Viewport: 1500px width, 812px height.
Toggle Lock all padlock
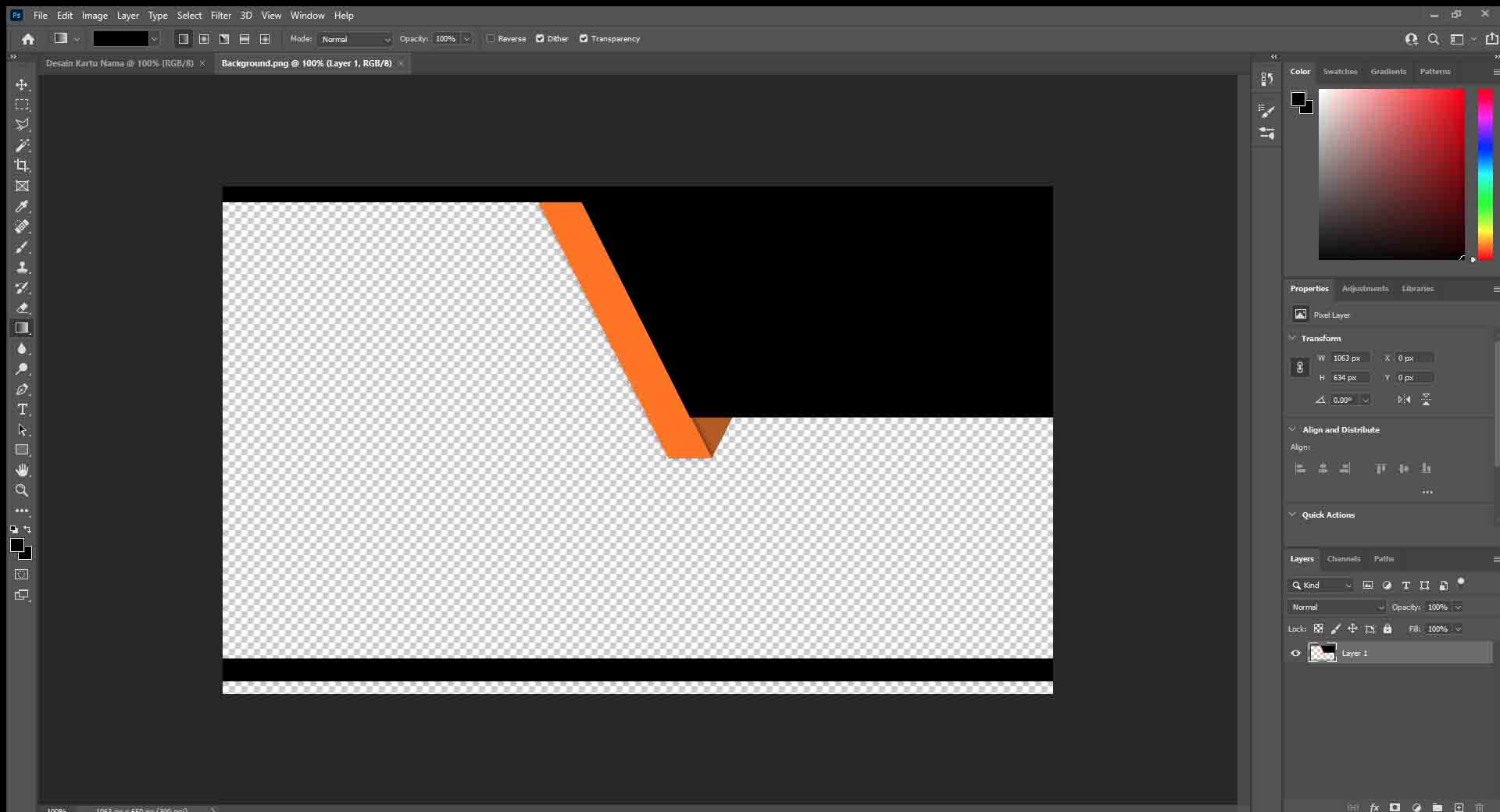pyautogui.click(x=1387, y=629)
